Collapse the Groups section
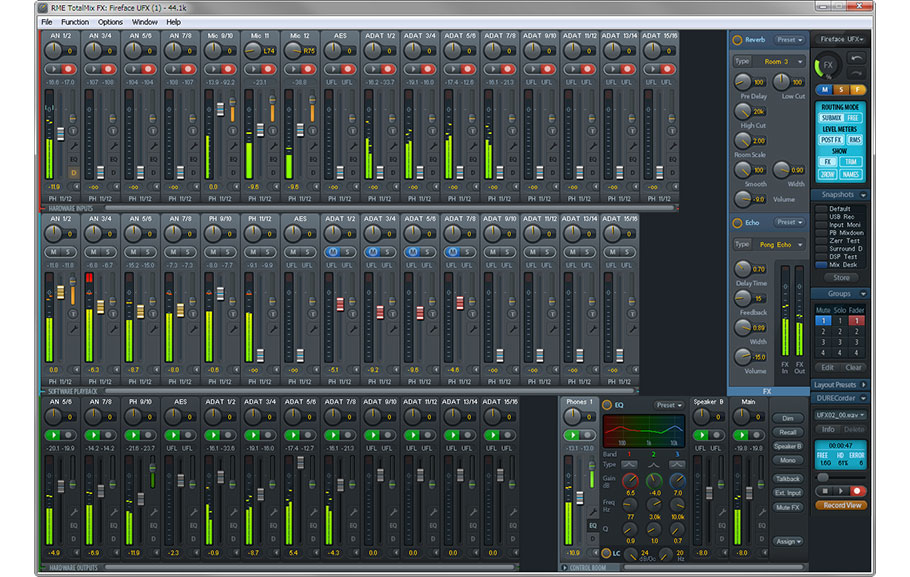The height and width of the screenshot is (577, 910). 863,294
